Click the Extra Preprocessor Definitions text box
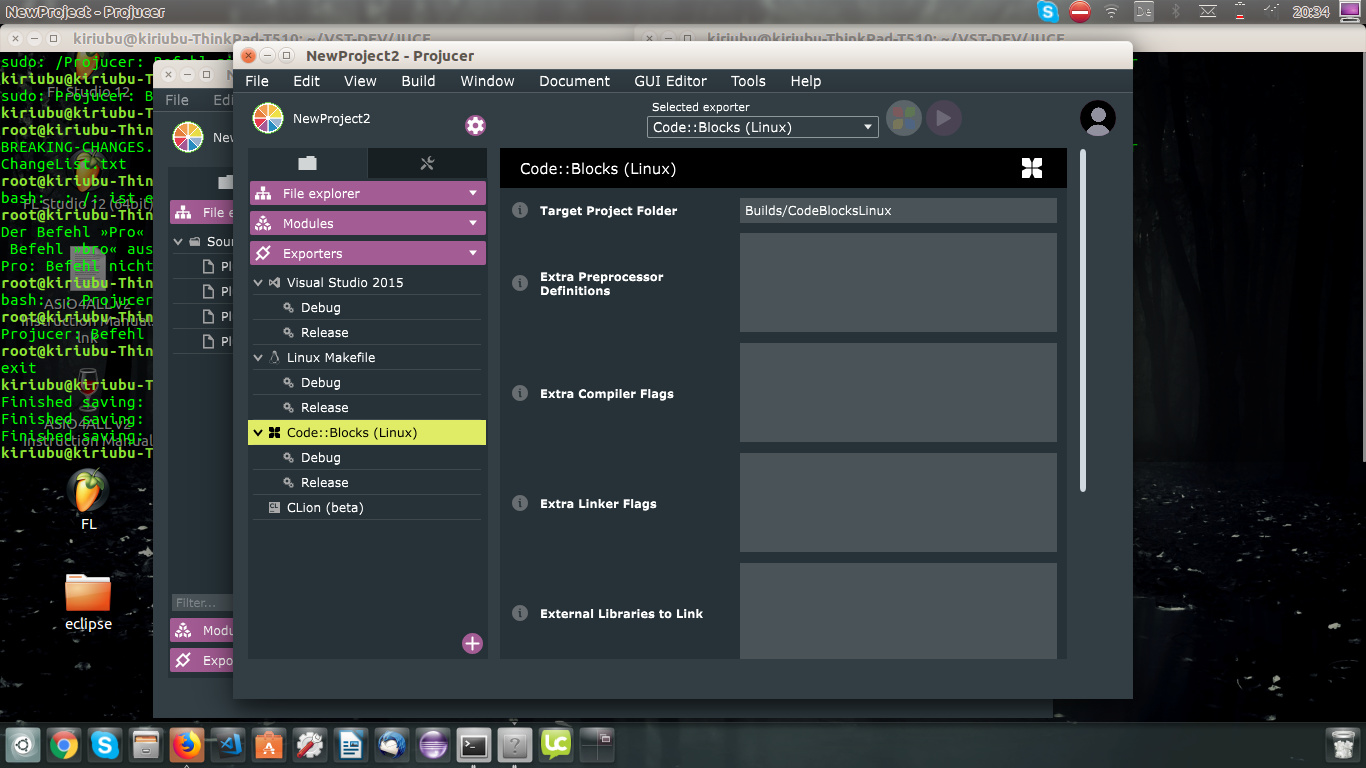The width and height of the screenshot is (1366, 768). 898,283
